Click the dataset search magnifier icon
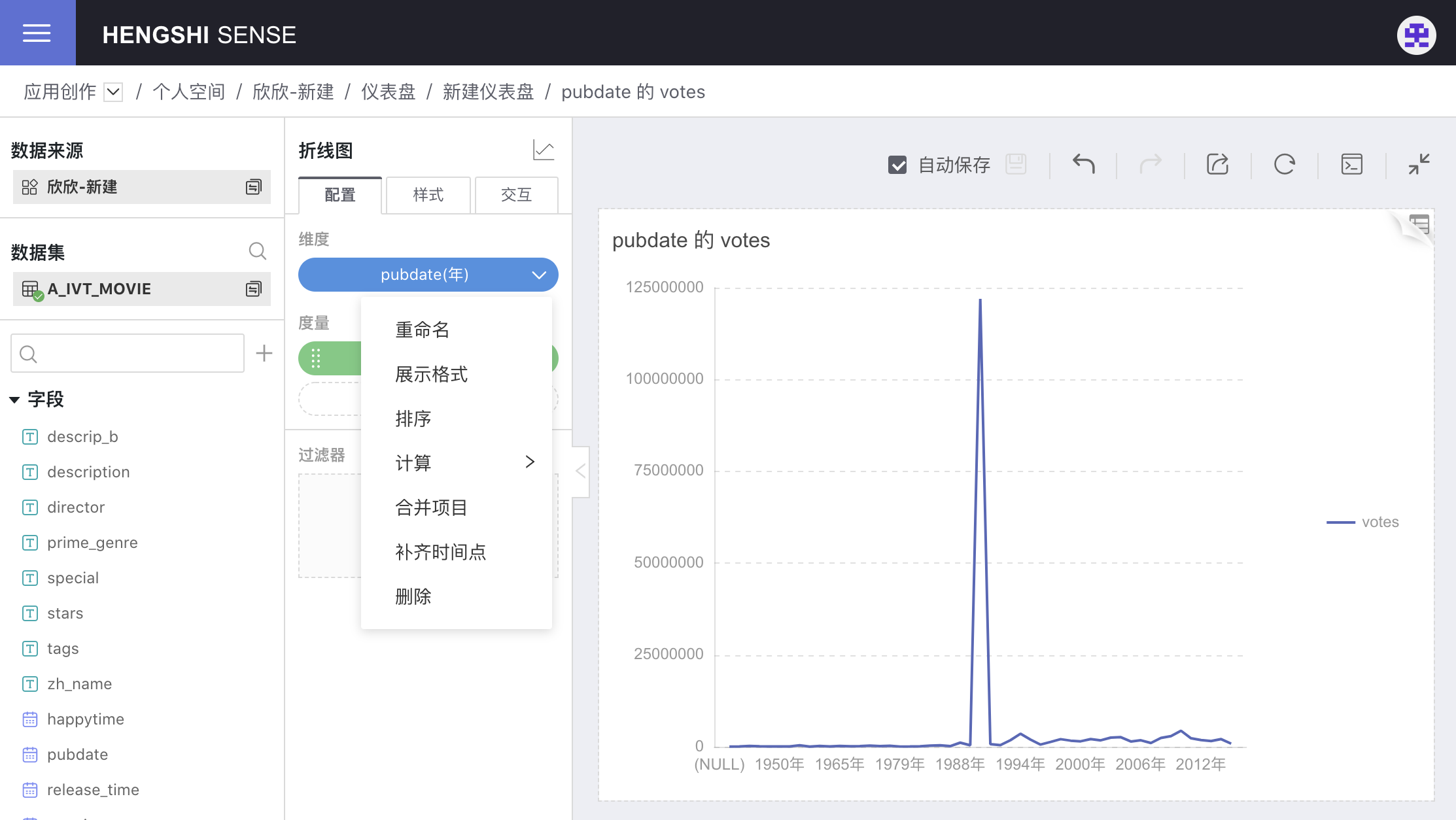 coord(257,251)
